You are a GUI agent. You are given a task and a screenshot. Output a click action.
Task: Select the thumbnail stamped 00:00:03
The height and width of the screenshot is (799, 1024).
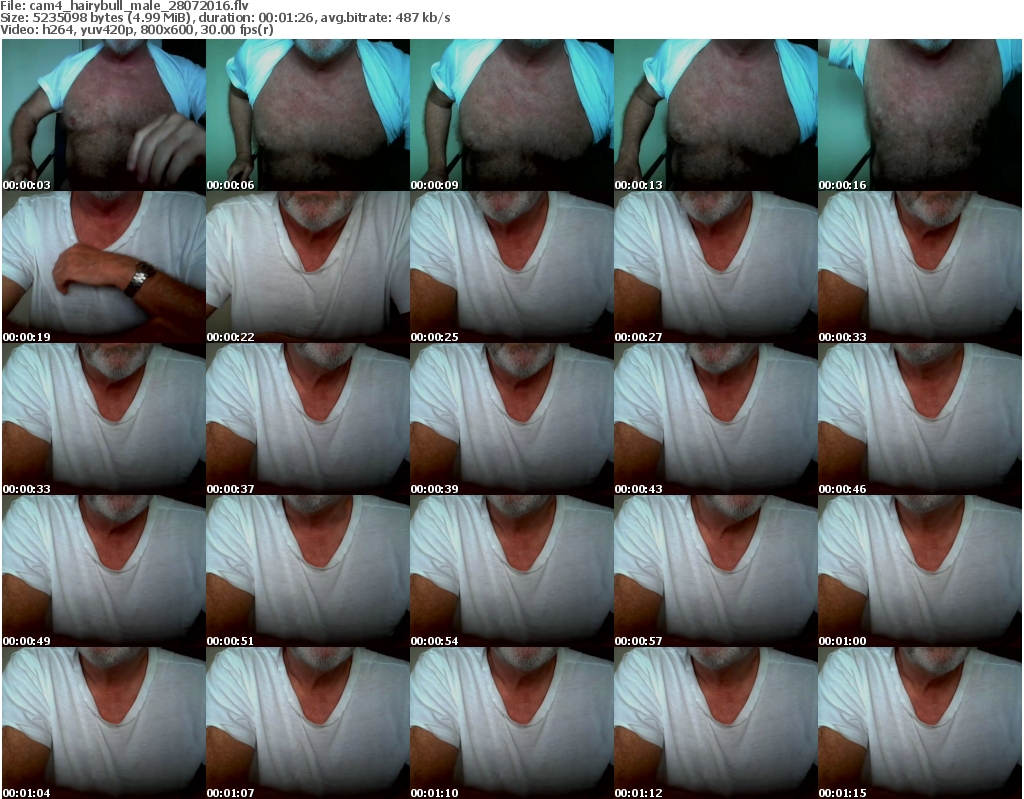coord(104,115)
